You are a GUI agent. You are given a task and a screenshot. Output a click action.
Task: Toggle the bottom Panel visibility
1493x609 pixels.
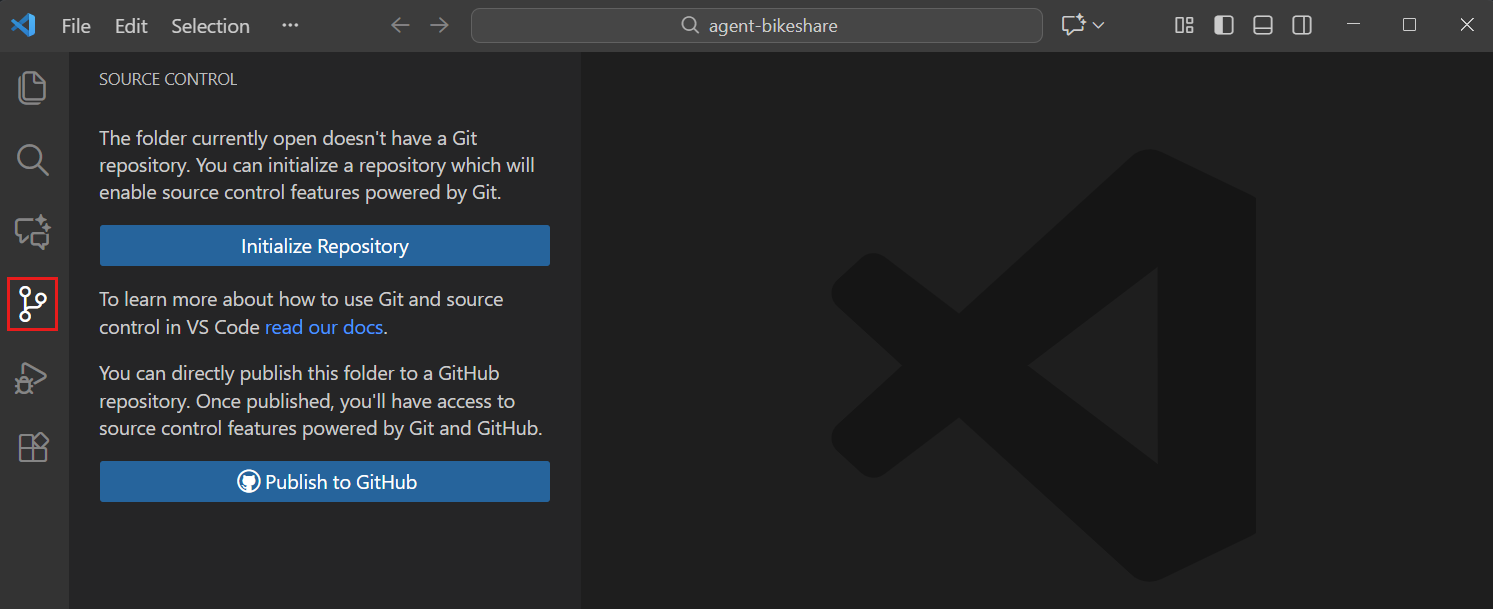click(1262, 25)
